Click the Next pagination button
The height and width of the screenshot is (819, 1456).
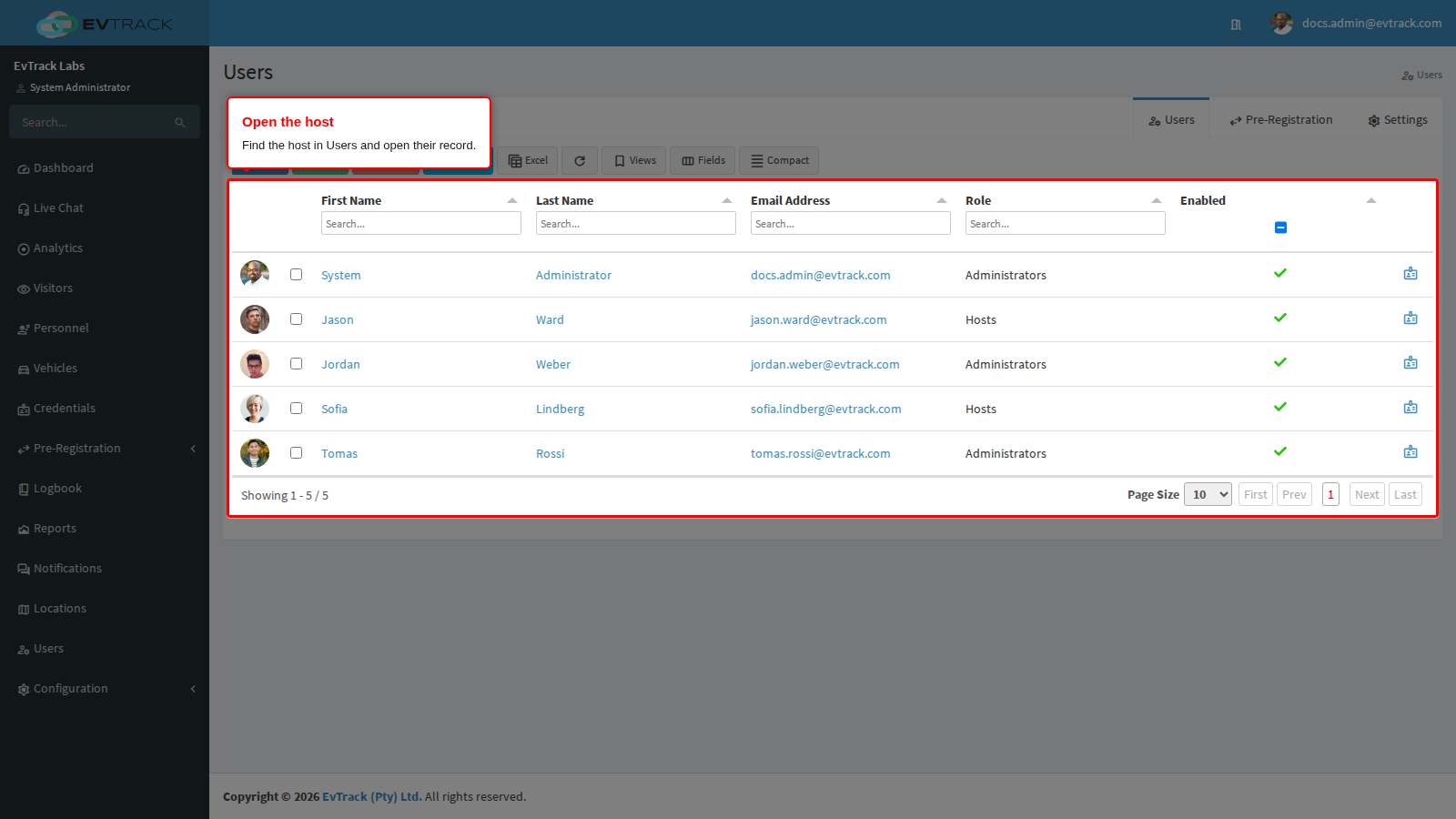(x=1367, y=494)
